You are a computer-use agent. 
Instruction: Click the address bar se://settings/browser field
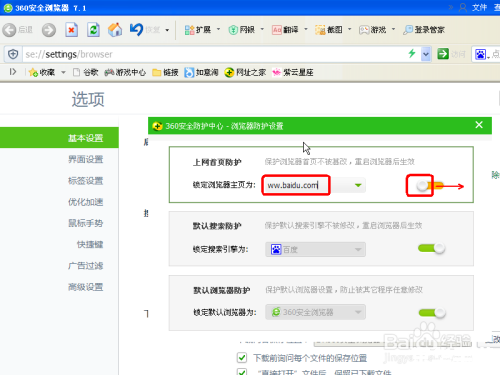point(213,54)
